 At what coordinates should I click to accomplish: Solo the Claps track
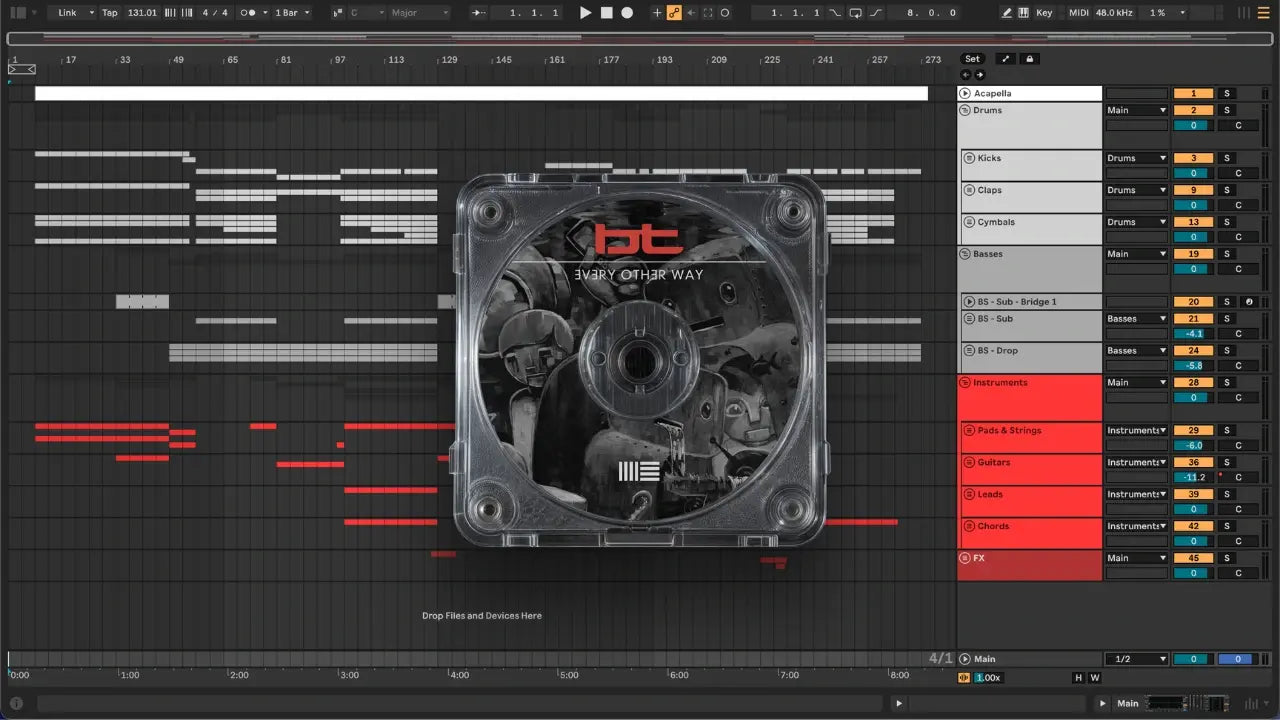pos(1227,190)
